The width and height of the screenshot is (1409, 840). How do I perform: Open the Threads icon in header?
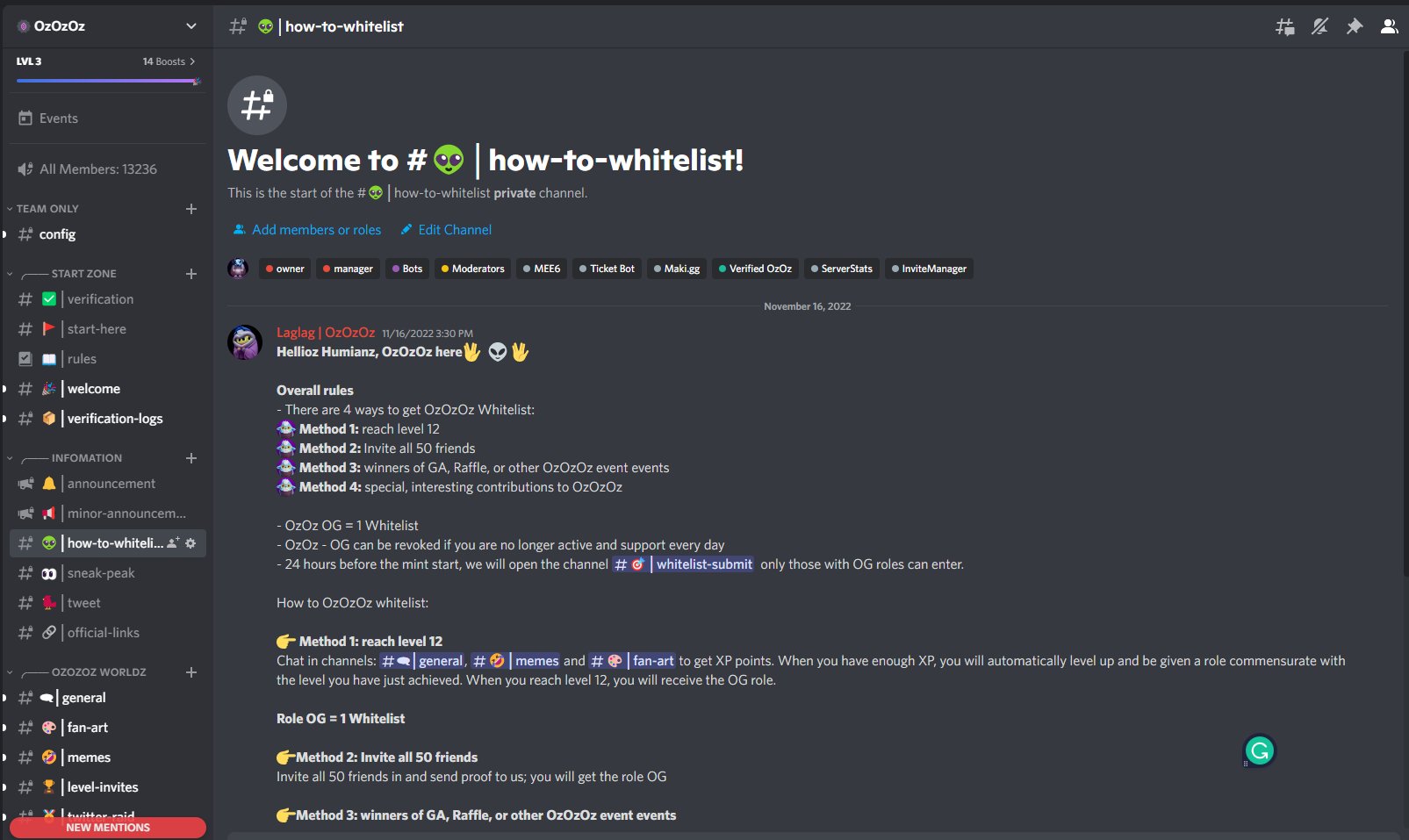tap(1284, 26)
